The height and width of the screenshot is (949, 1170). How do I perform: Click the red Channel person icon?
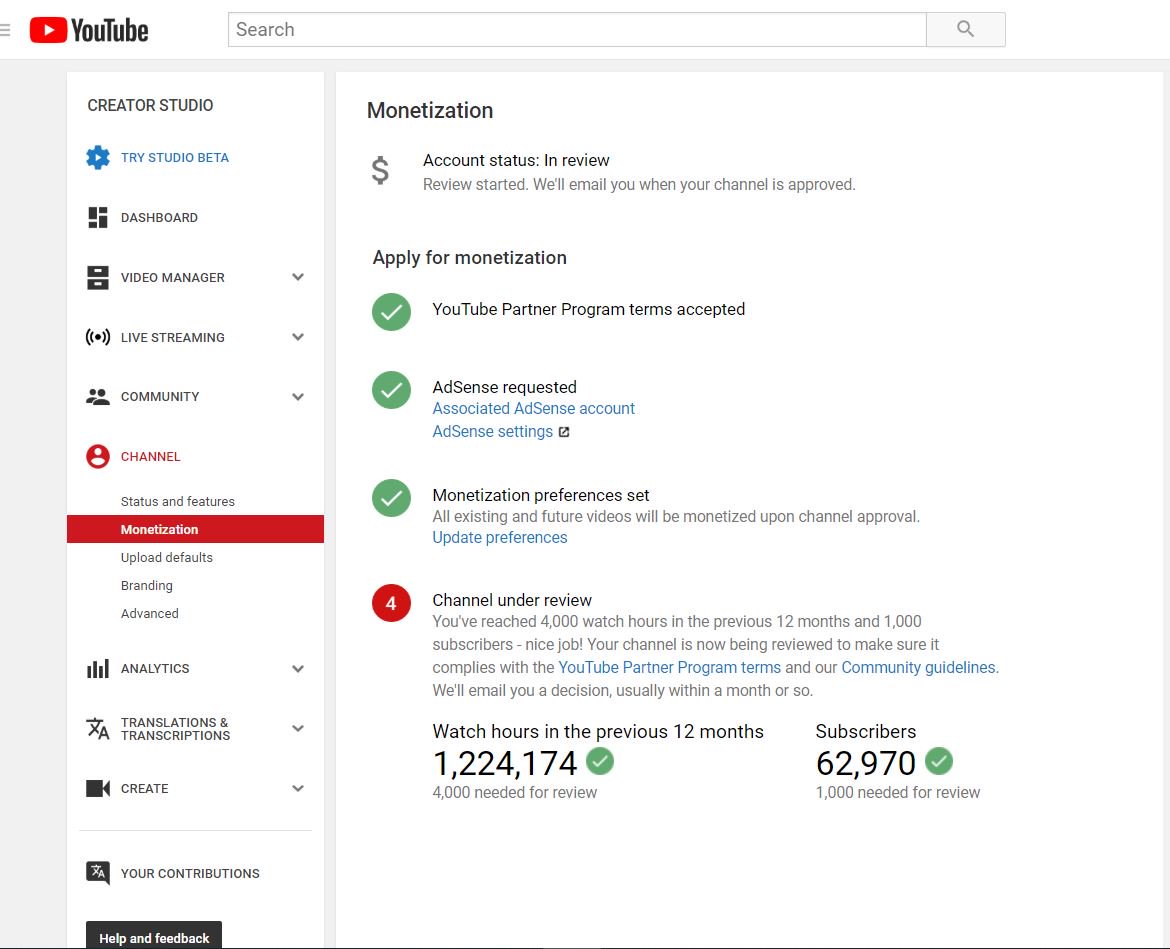point(98,457)
